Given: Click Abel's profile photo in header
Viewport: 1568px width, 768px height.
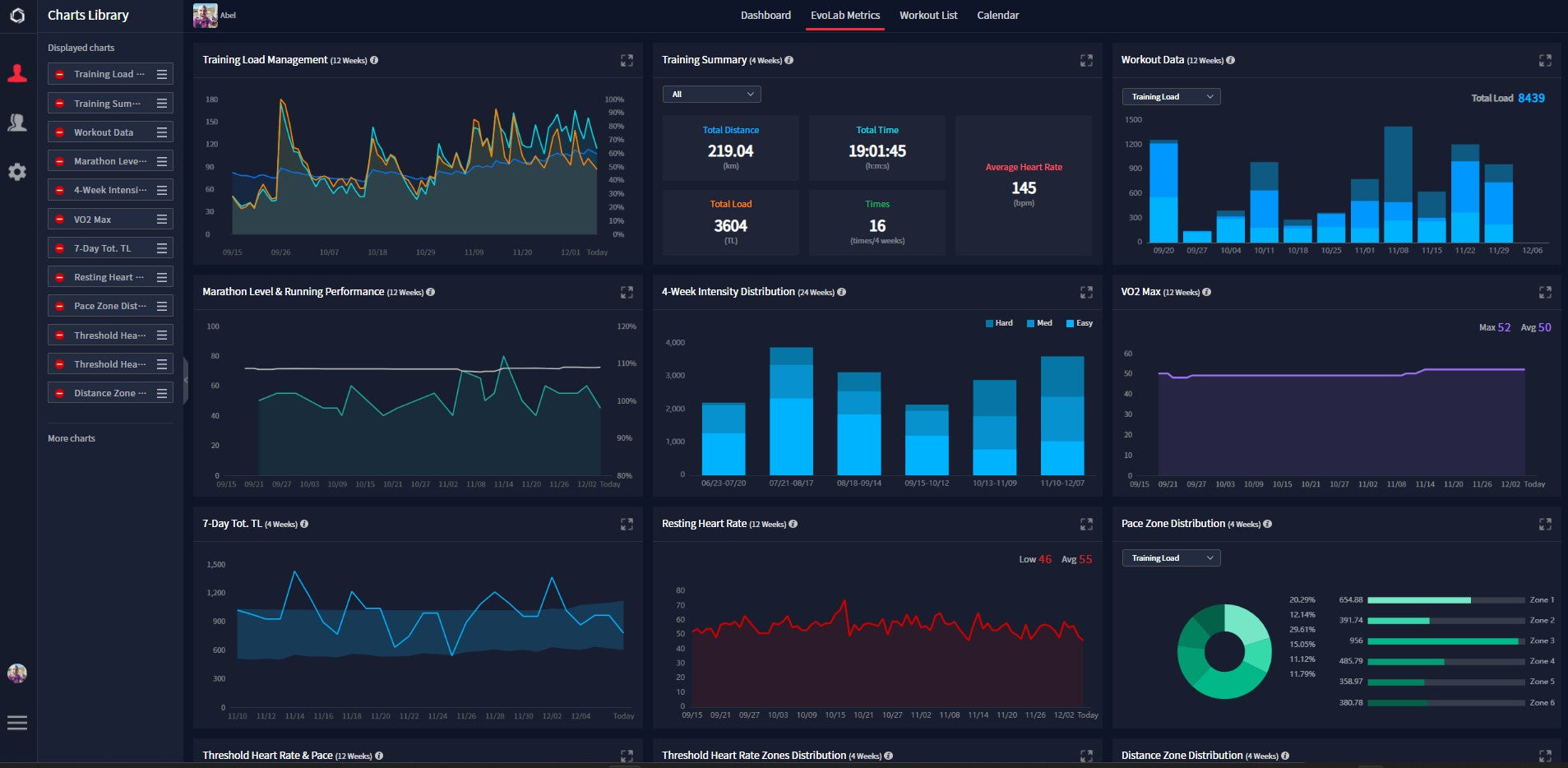Looking at the screenshot, I should (205, 16).
